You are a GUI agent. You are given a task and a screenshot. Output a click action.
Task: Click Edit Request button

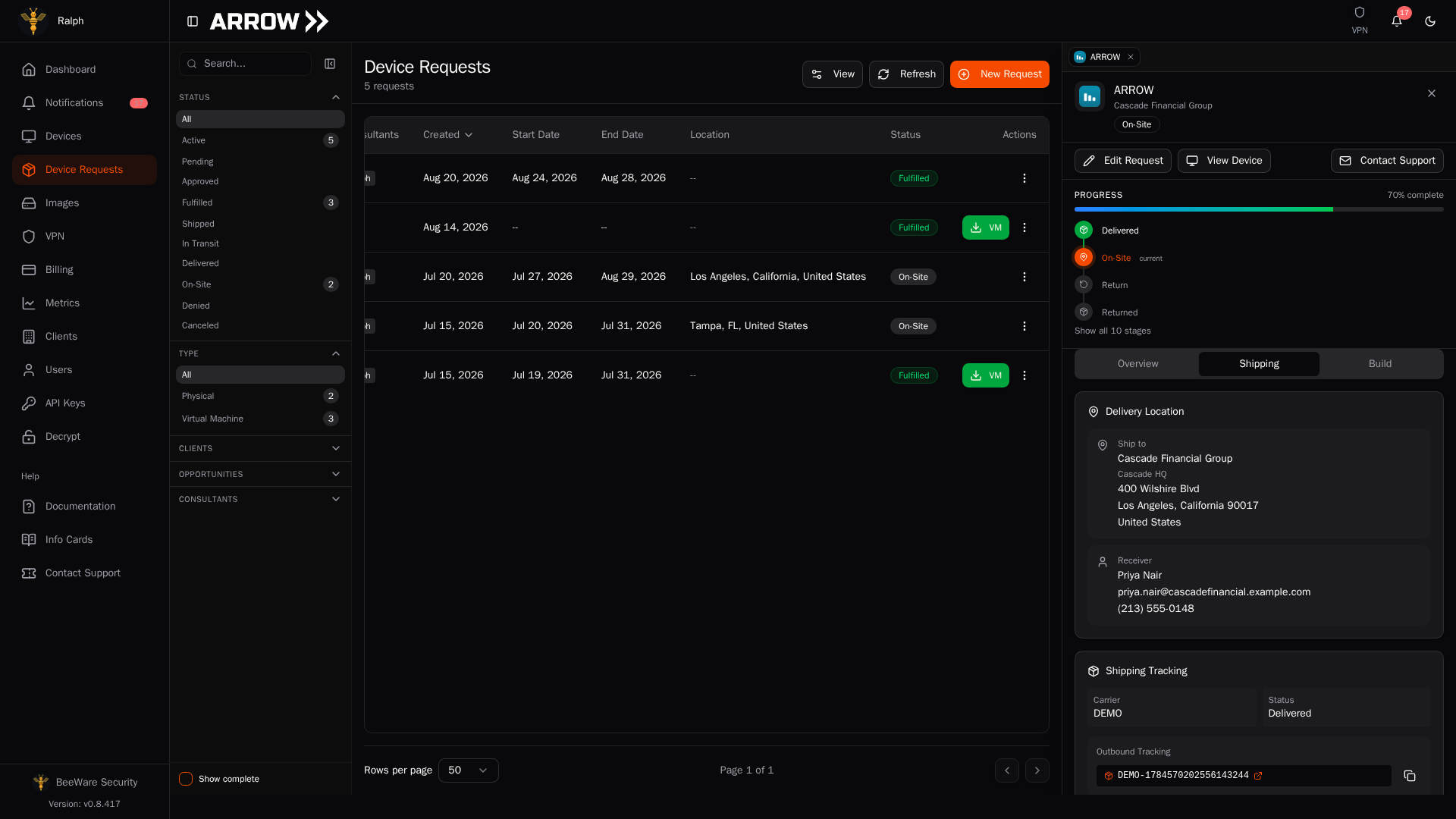click(x=1122, y=161)
